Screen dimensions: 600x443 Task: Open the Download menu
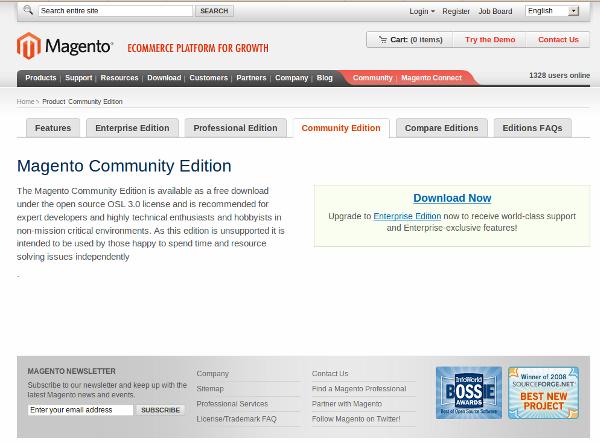[x=164, y=78]
